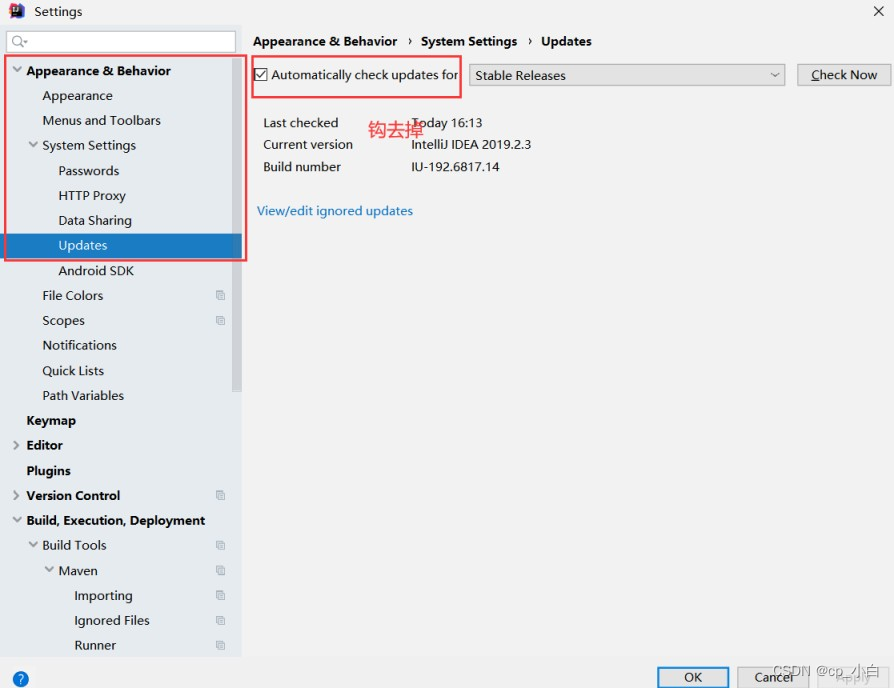Click project-level icon beside Version Control
The image size is (894, 688).
tap(220, 495)
